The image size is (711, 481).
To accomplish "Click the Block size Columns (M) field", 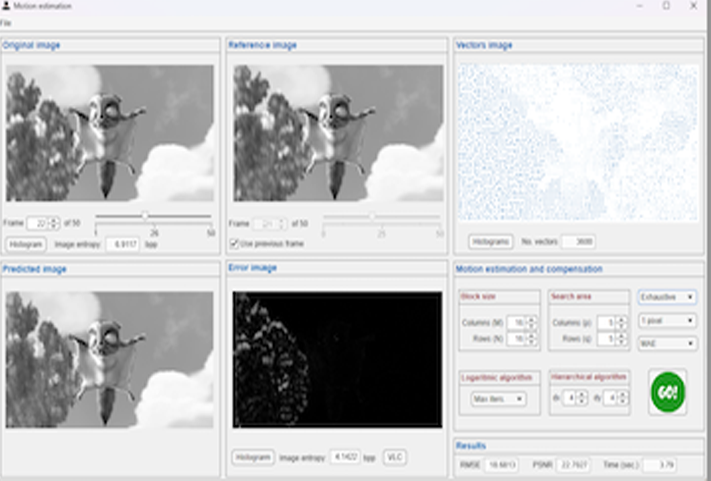I will coord(517,323).
